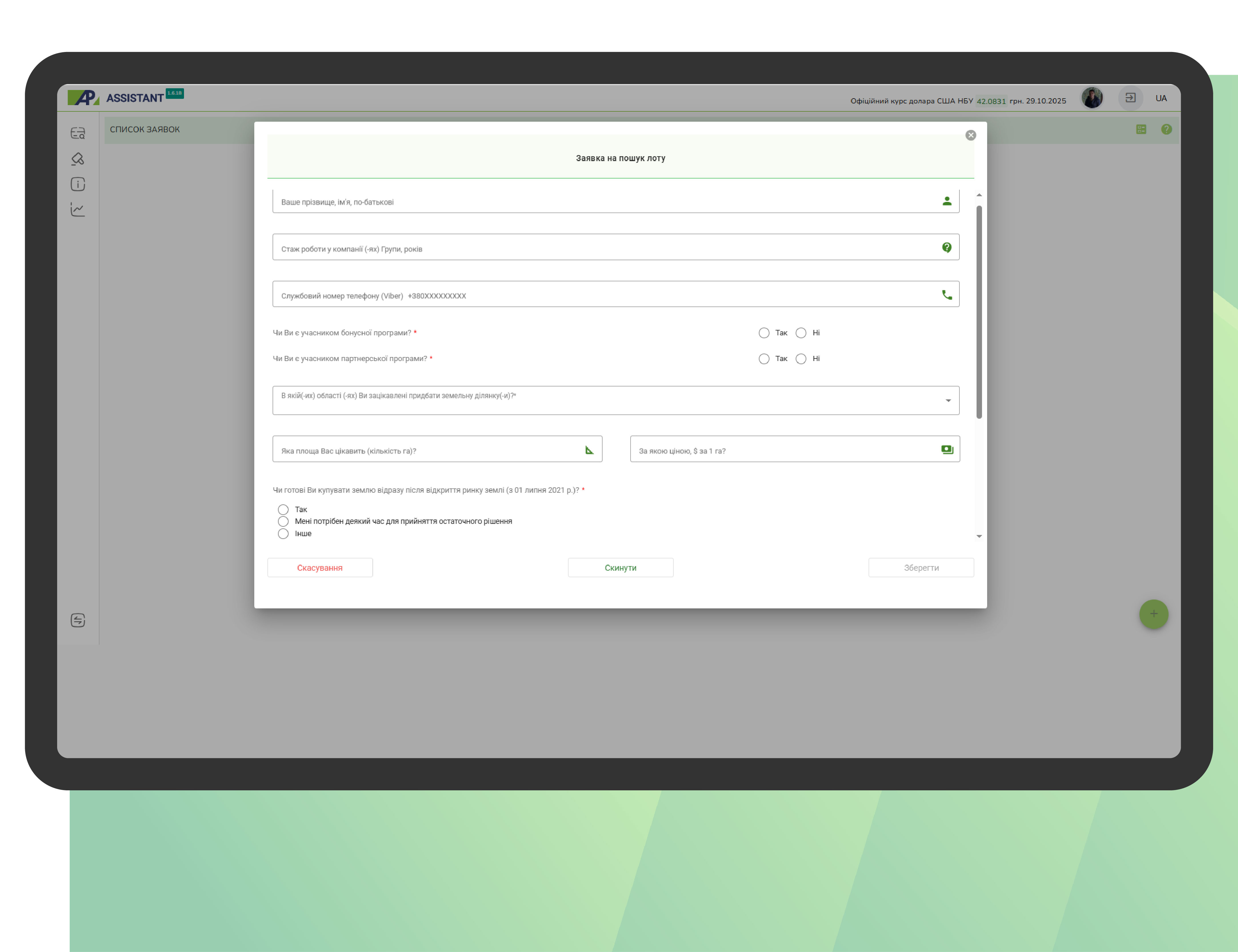Click the list view icon in header bar
The height and width of the screenshot is (952, 1238).
click(x=1141, y=129)
